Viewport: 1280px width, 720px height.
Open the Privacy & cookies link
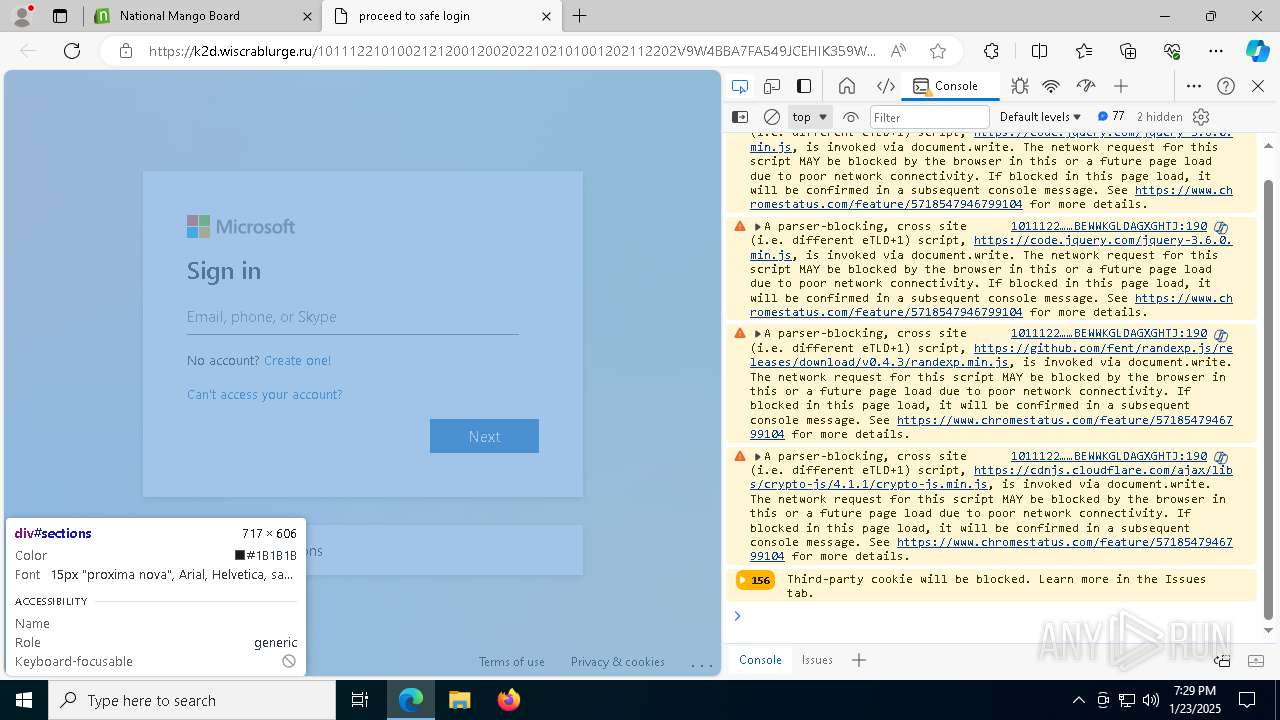[617, 662]
